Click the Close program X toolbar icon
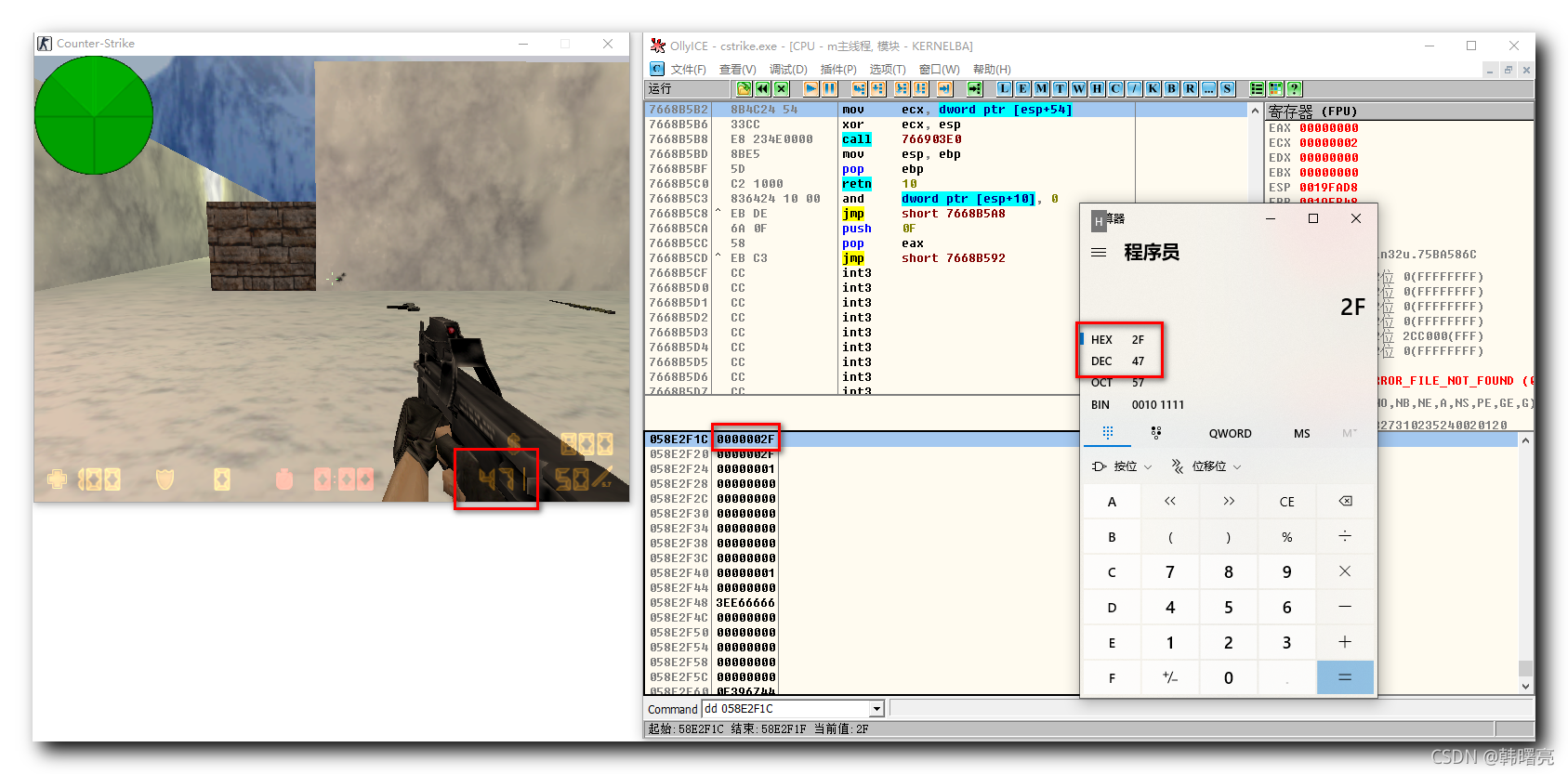Image resolution: width=1568 pixels, height=774 pixels. (x=782, y=88)
